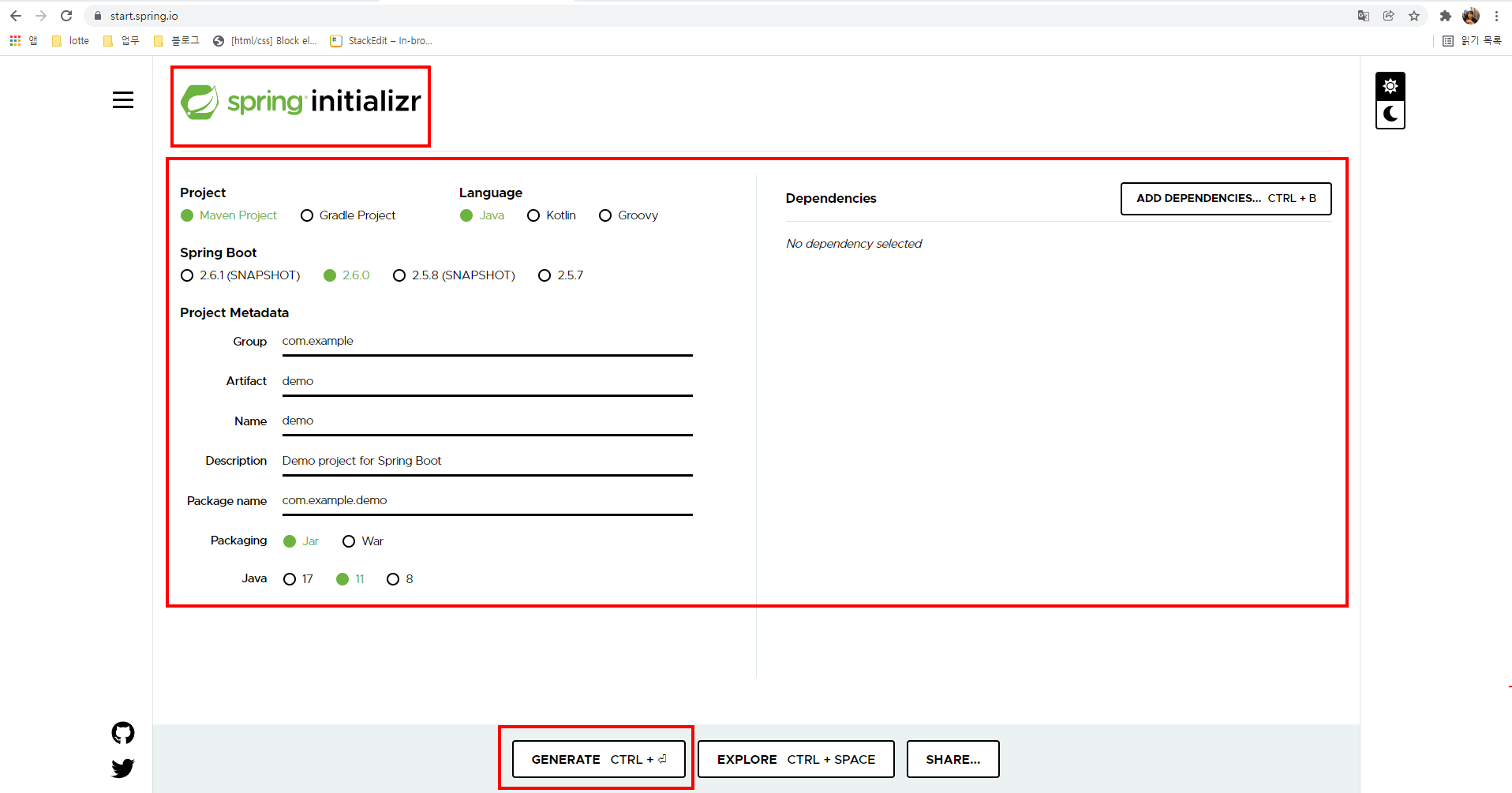Click the share page icon
This screenshot has width=1512, height=793.
coord(1389,16)
